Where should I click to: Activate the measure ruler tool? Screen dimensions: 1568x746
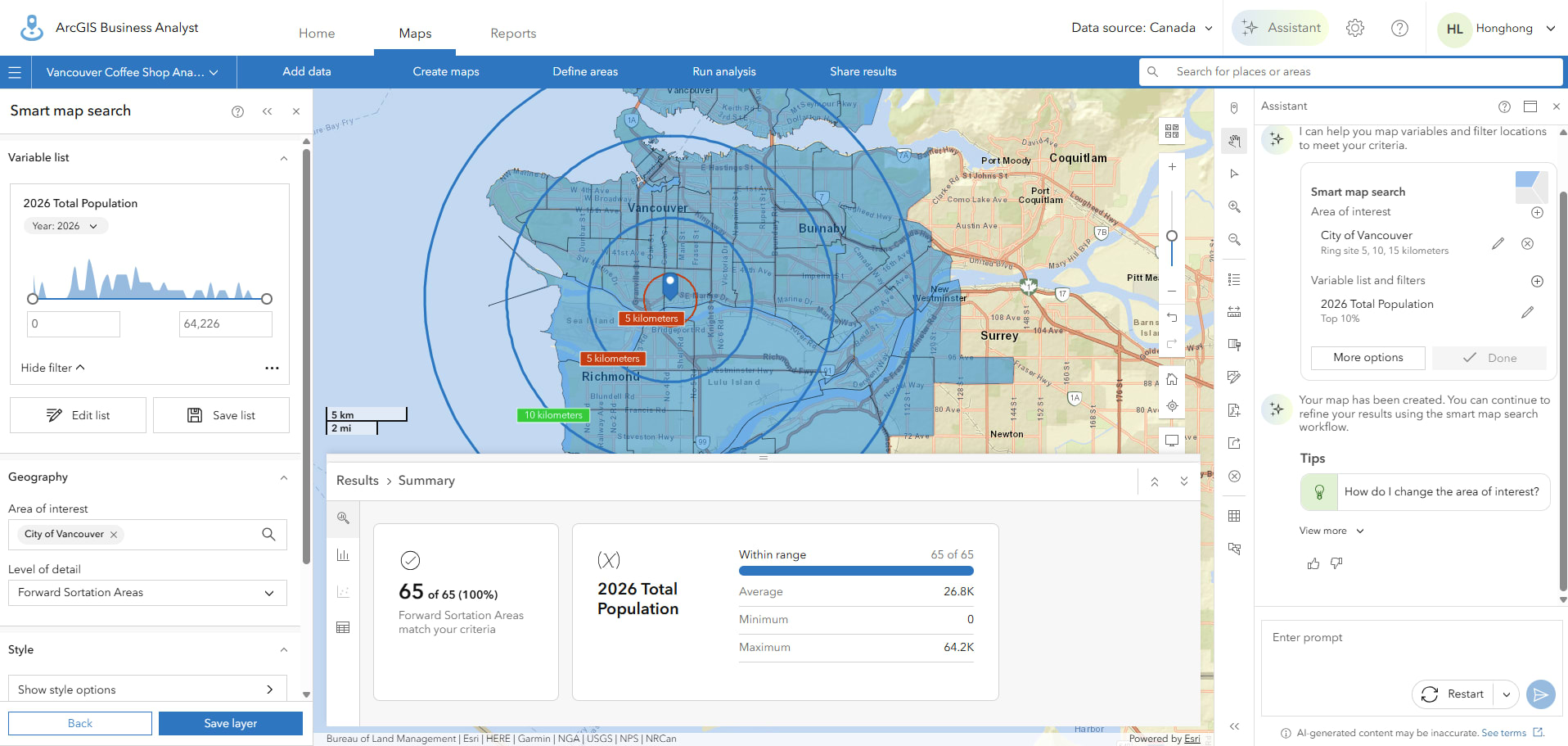click(1234, 312)
